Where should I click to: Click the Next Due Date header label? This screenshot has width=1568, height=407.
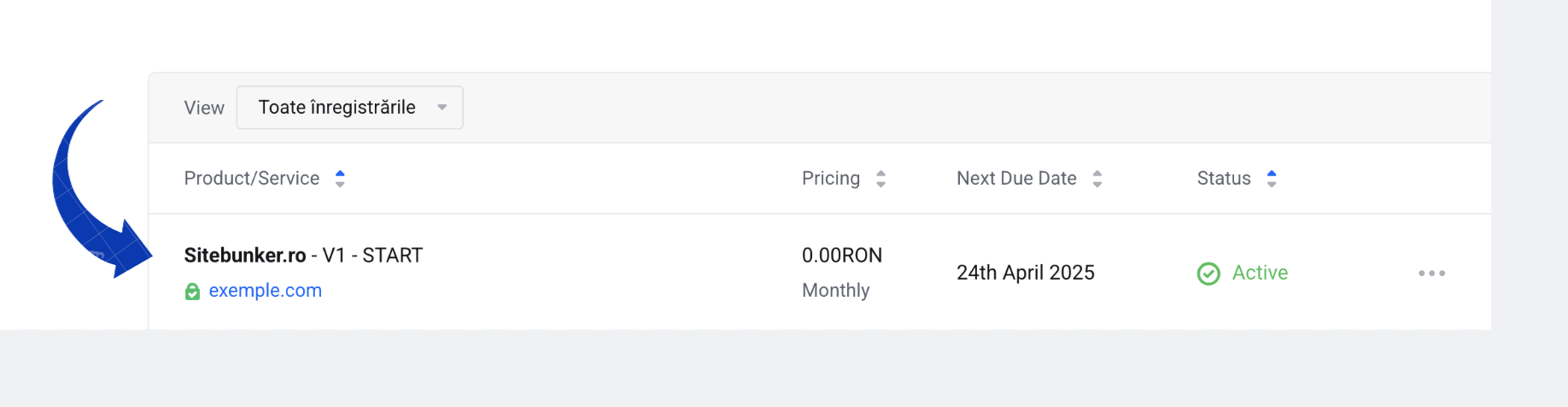[x=1016, y=179]
